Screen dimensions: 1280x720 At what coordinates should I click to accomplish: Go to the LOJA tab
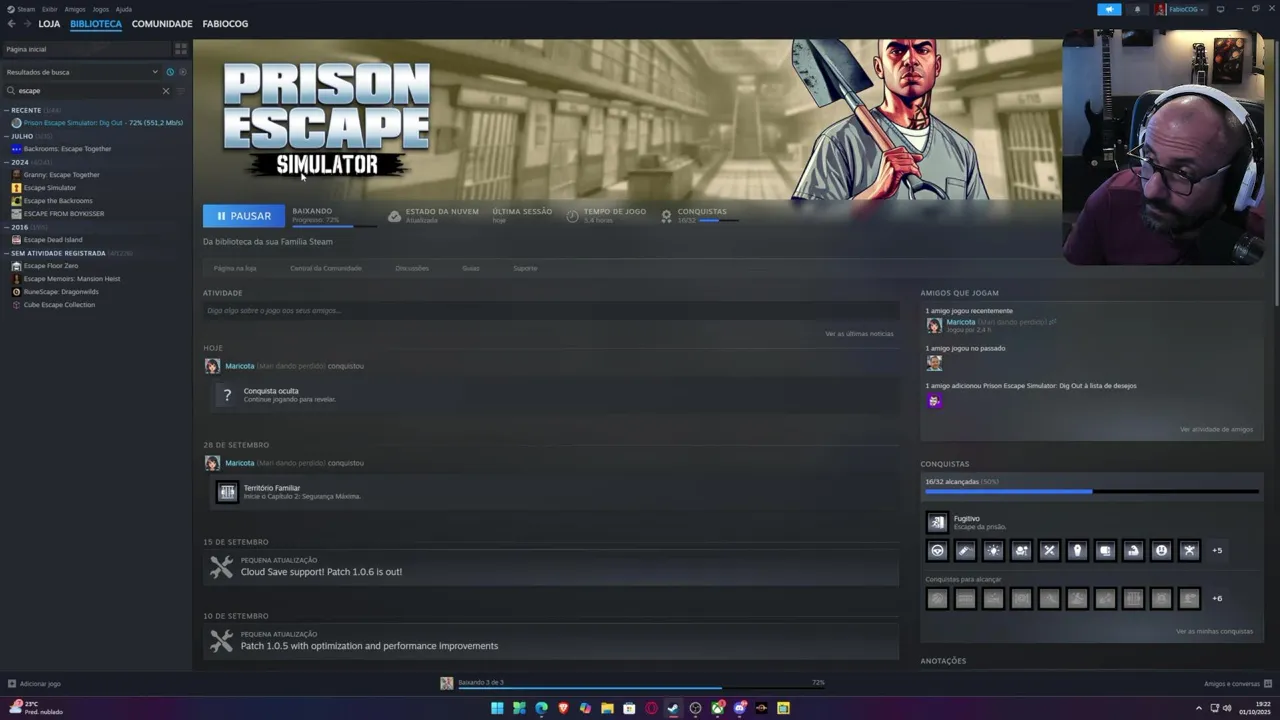(x=49, y=24)
